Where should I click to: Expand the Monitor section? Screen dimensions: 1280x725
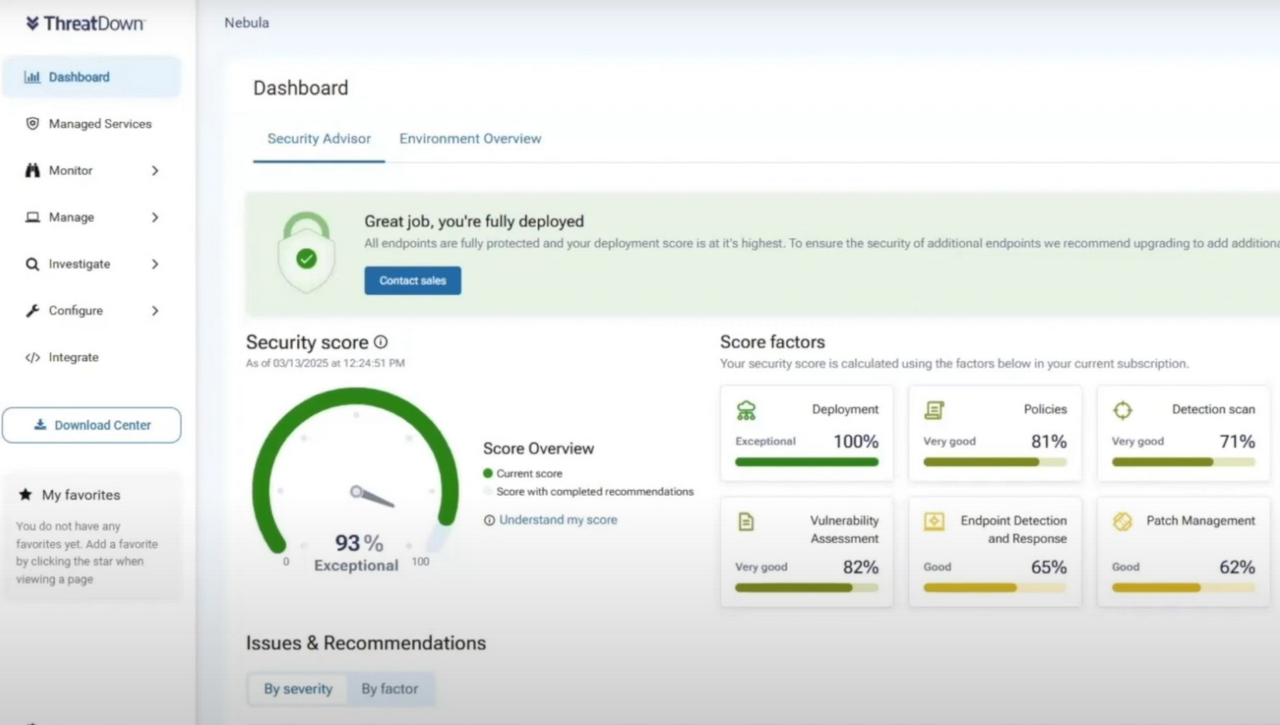155,170
